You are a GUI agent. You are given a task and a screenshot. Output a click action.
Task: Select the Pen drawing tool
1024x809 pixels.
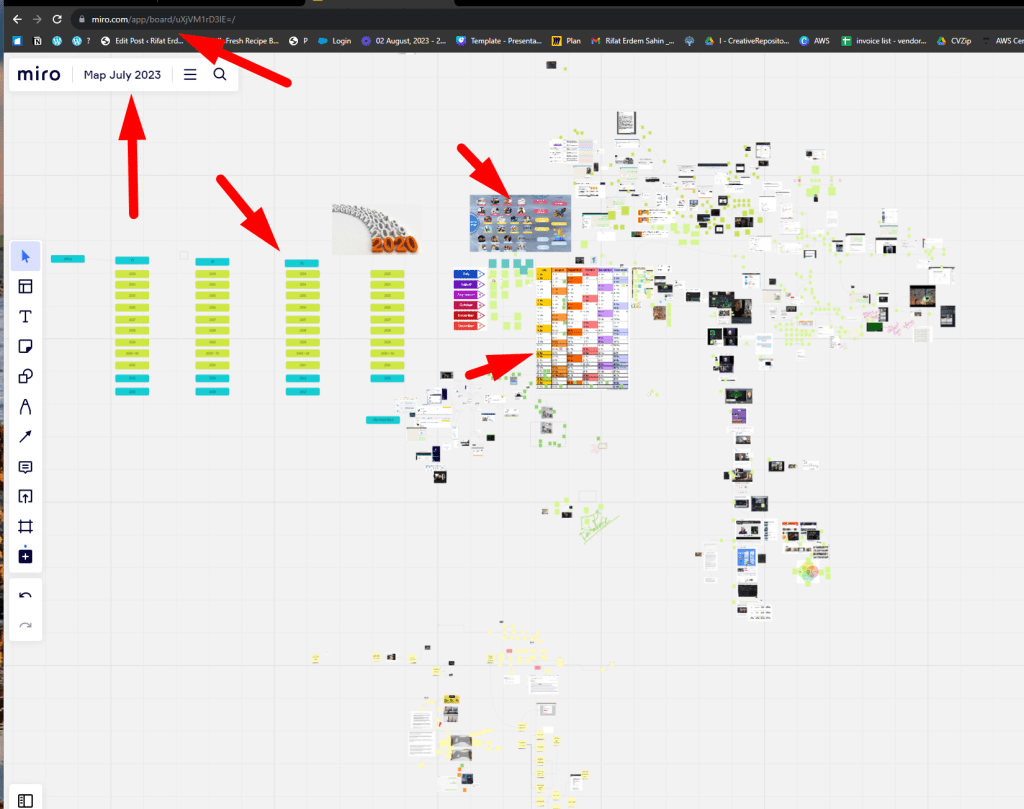pos(25,406)
